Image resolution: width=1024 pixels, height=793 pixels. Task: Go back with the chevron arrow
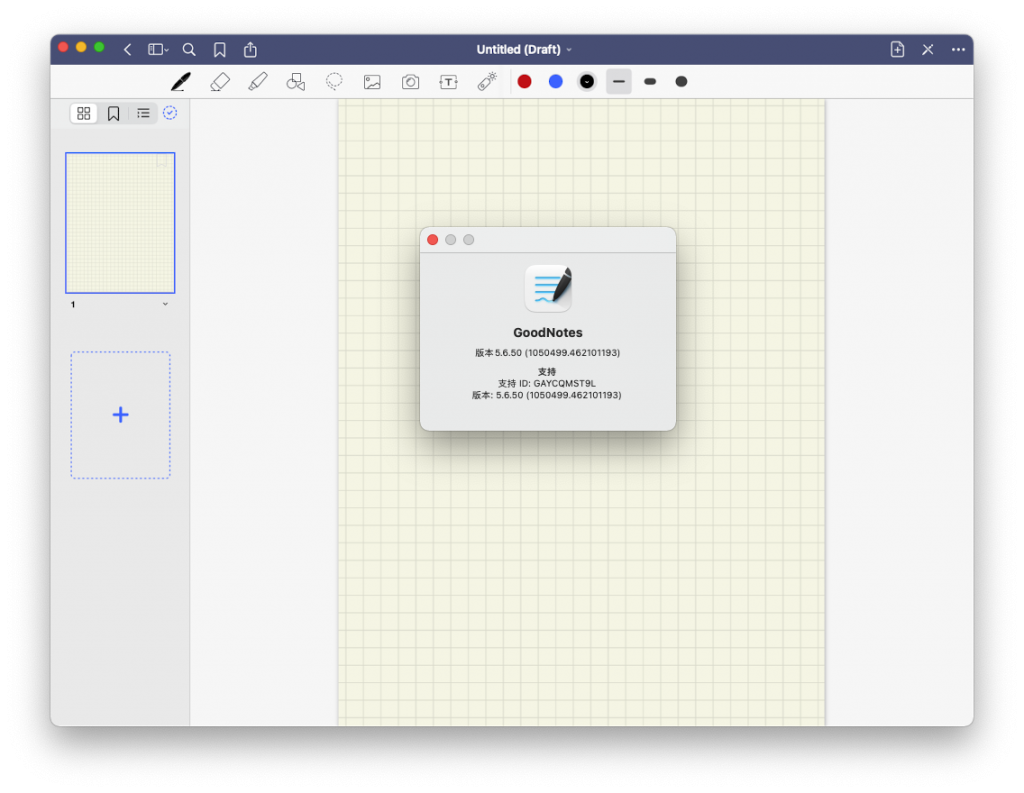point(128,50)
